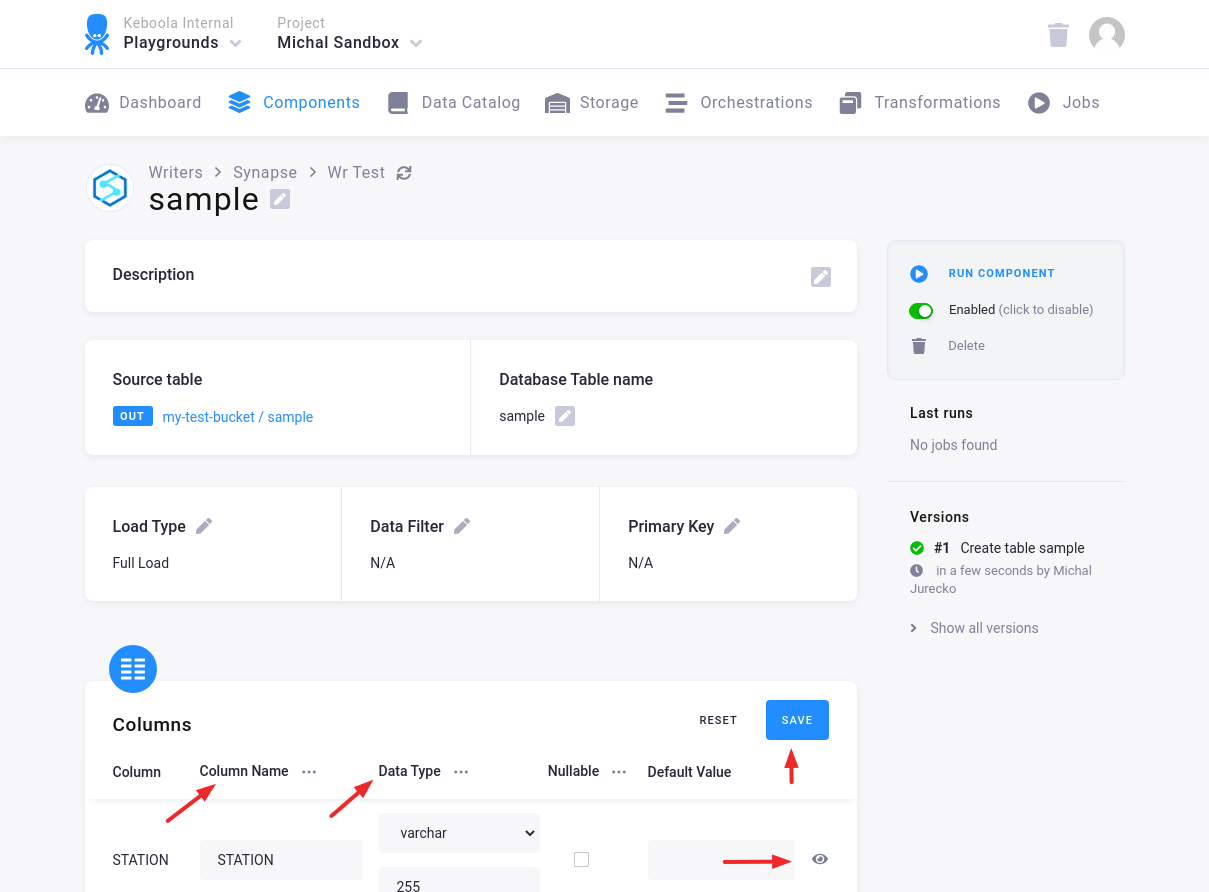
Task: Check the Nullable box for STATION
Action: point(581,859)
